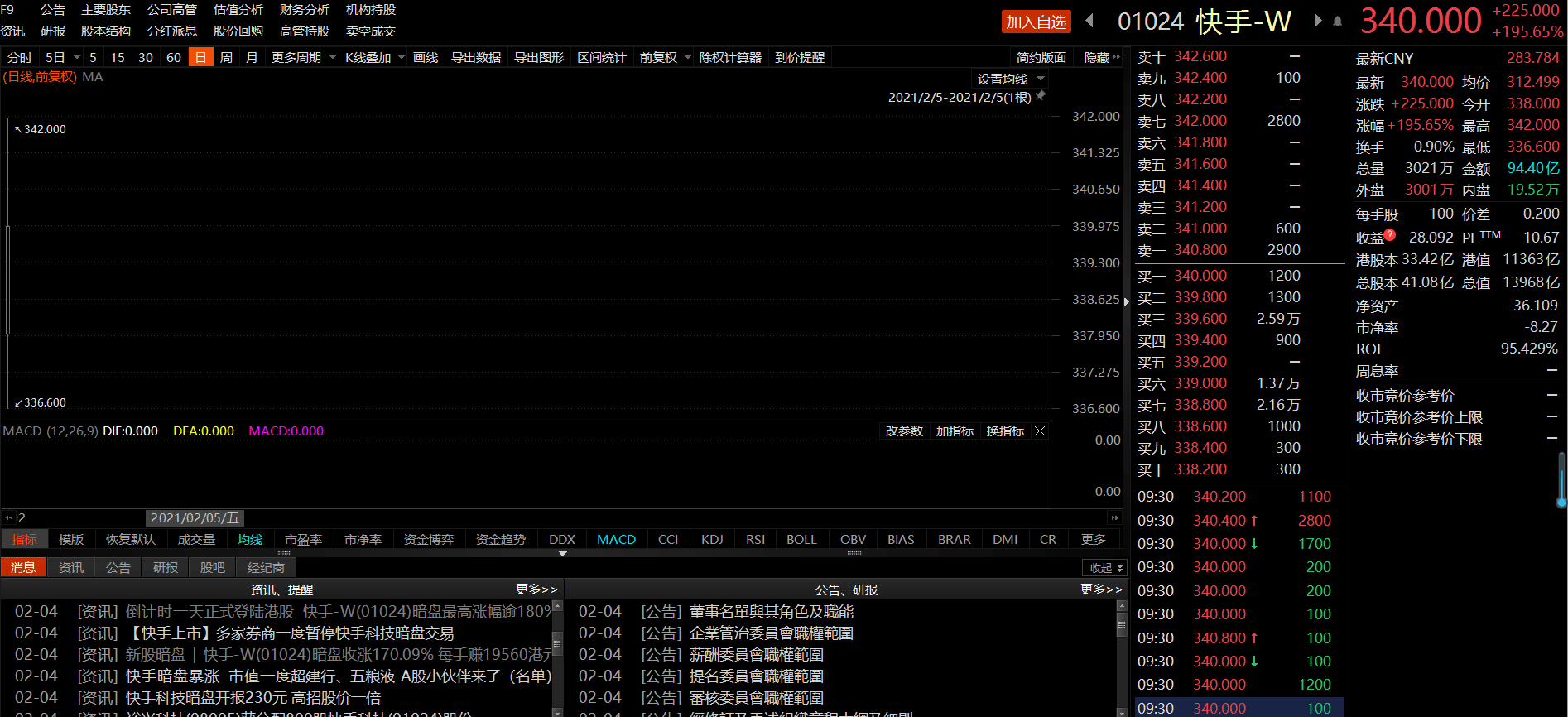Add stock to watchlist via 加入自选
1568x717 pixels.
pos(1036,22)
